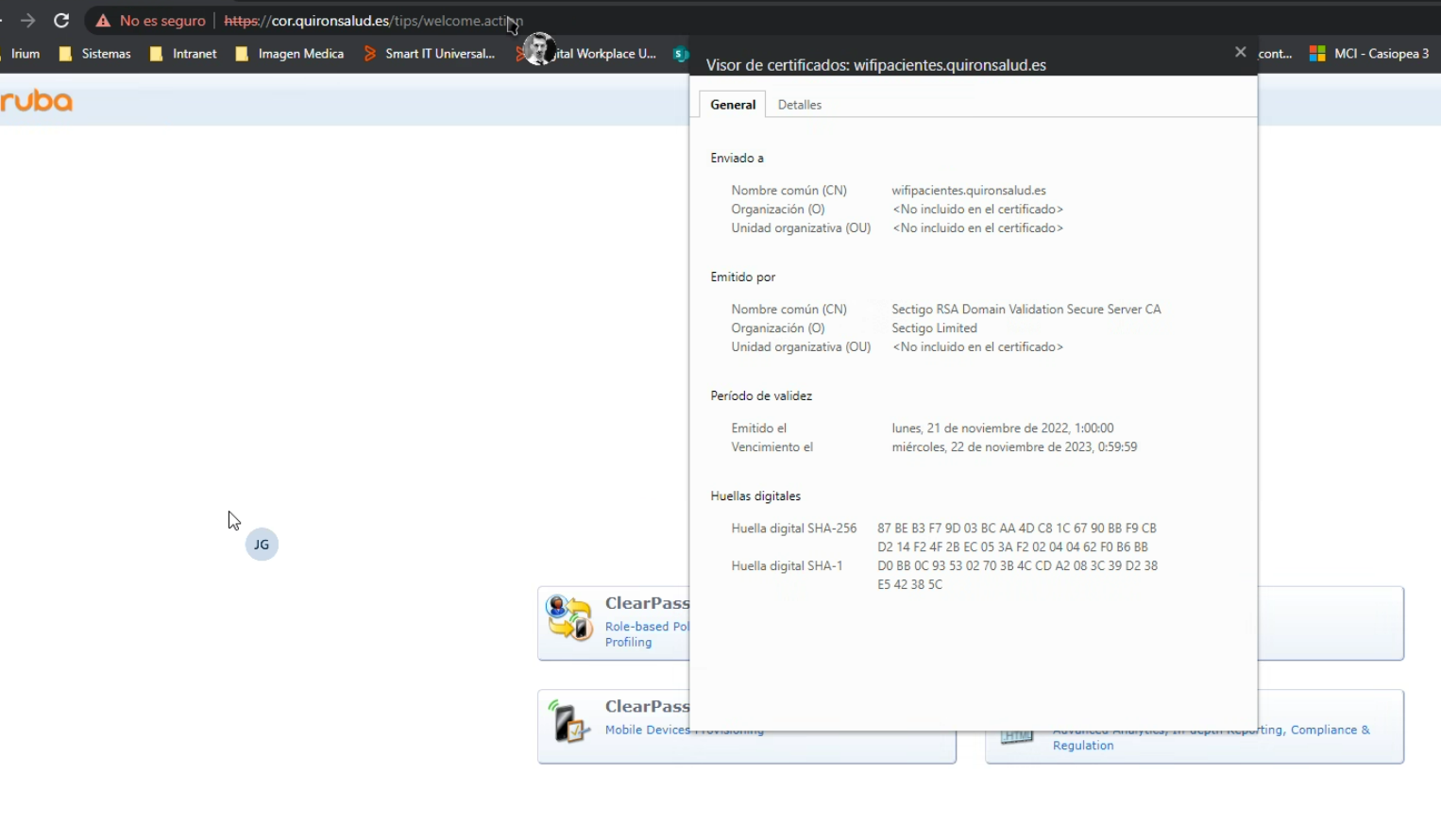The image size is (1441, 840).
Task: Click the ClearPass role-based policy manager icon
Action: (570, 617)
